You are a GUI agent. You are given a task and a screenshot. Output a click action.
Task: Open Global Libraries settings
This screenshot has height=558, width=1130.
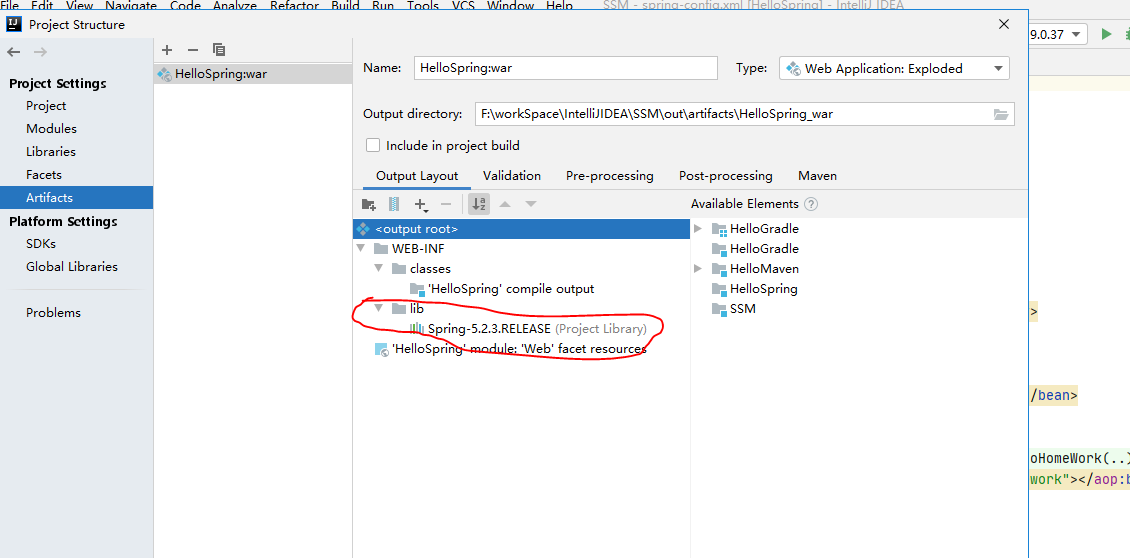71,267
